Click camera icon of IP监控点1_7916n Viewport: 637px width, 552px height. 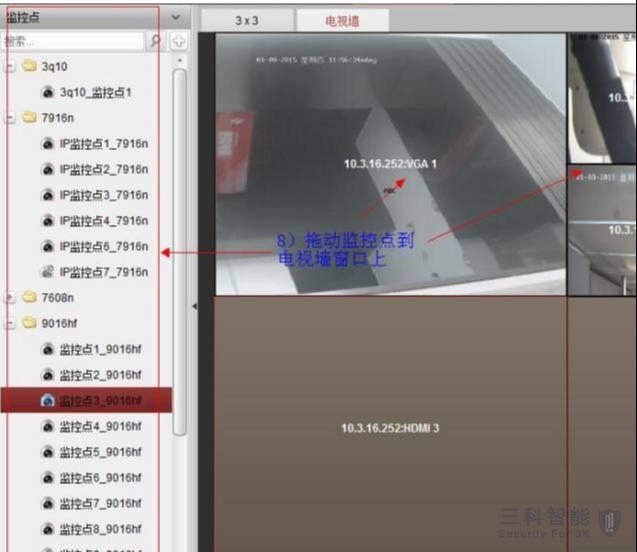pyautogui.click(x=47, y=144)
